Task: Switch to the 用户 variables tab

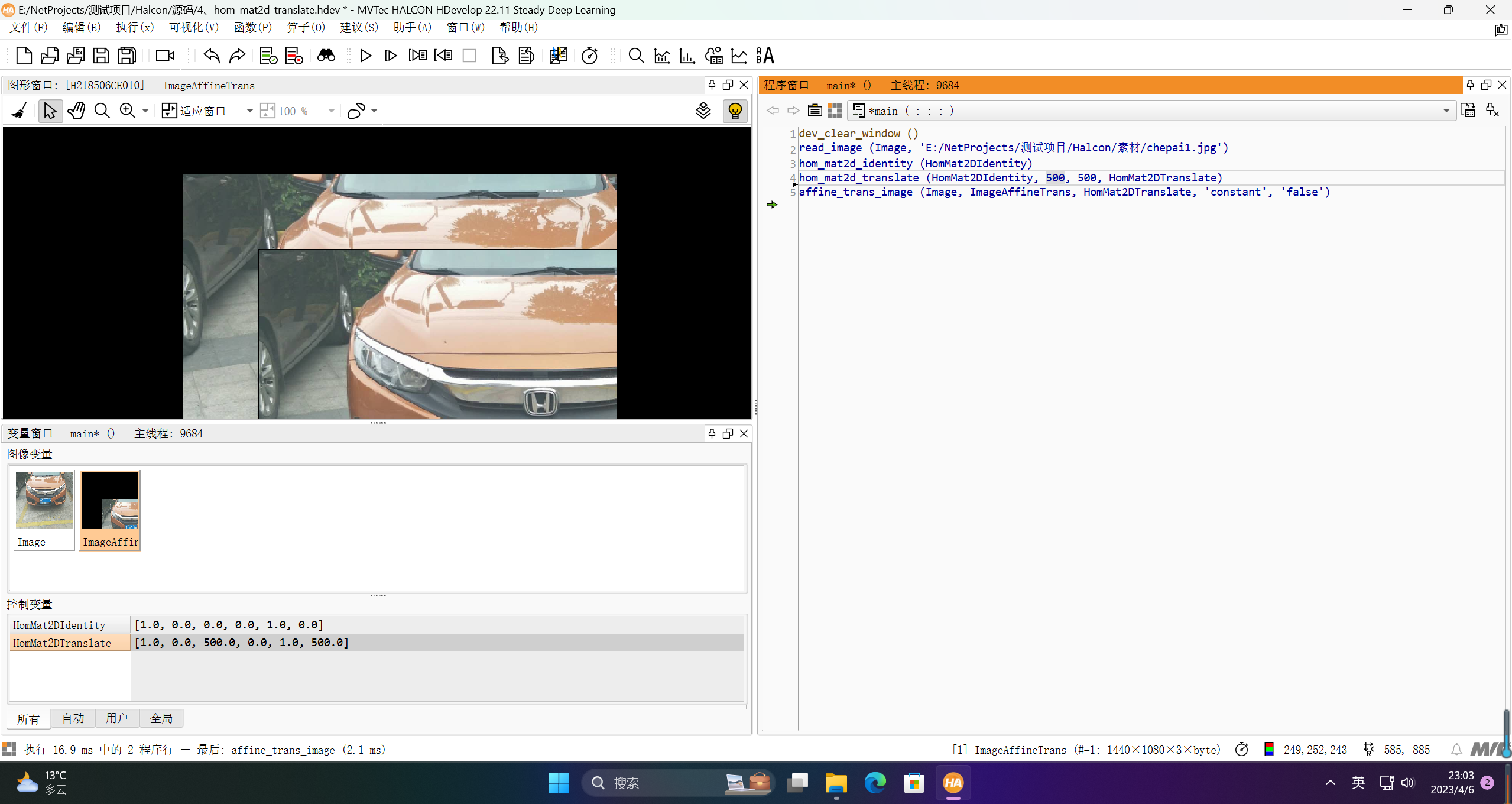Action: click(x=116, y=718)
